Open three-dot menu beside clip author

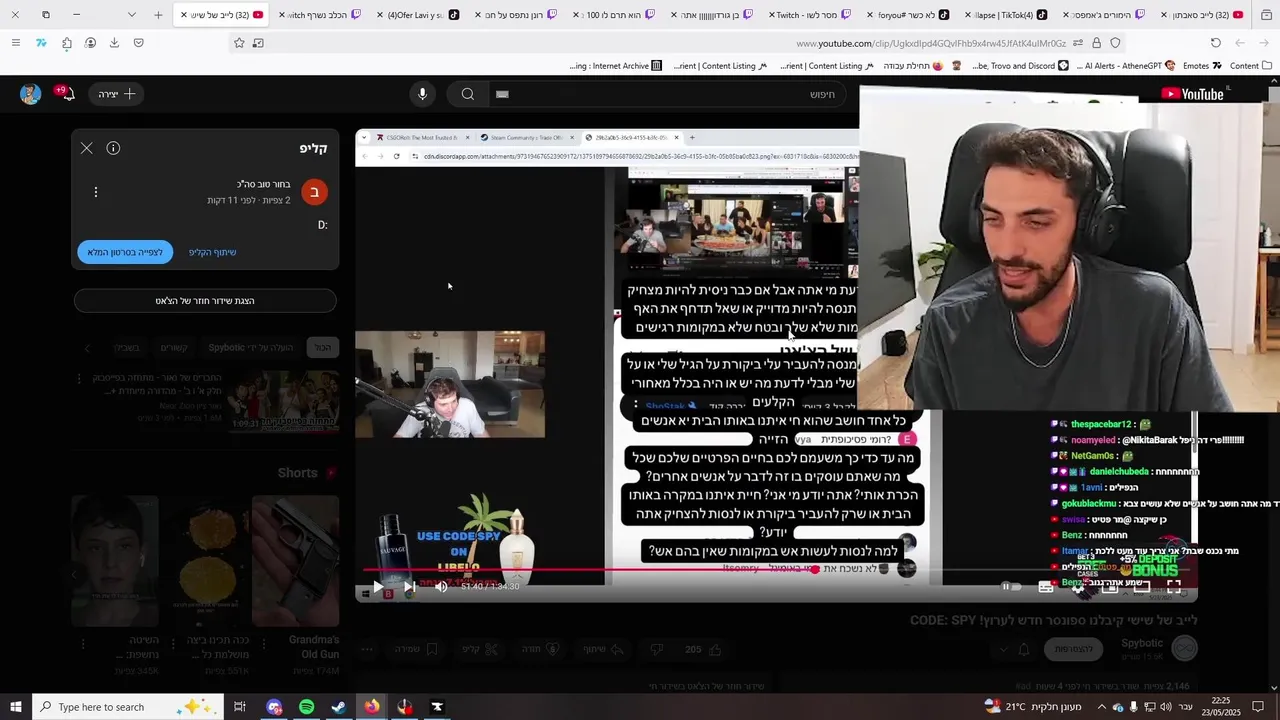point(96,192)
